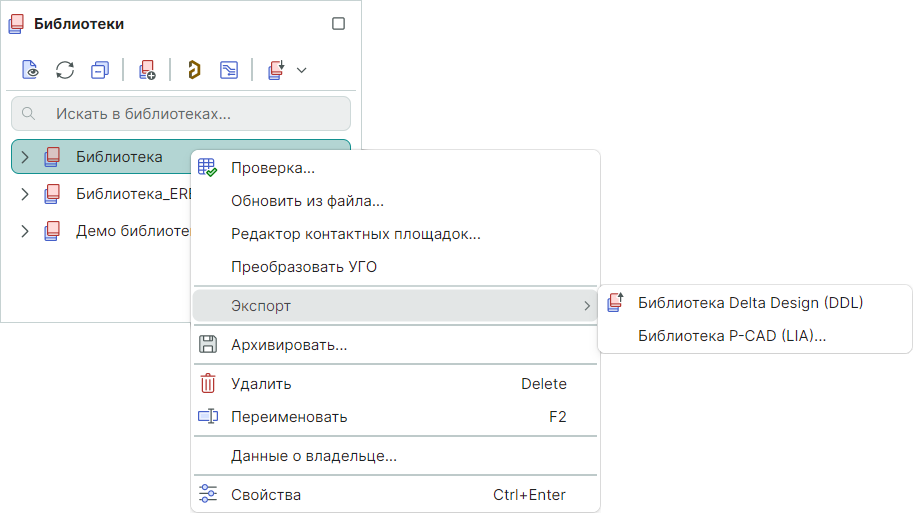This screenshot has width=913, height=513.
Task: Click the import library icon
Action: [x=277, y=70]
